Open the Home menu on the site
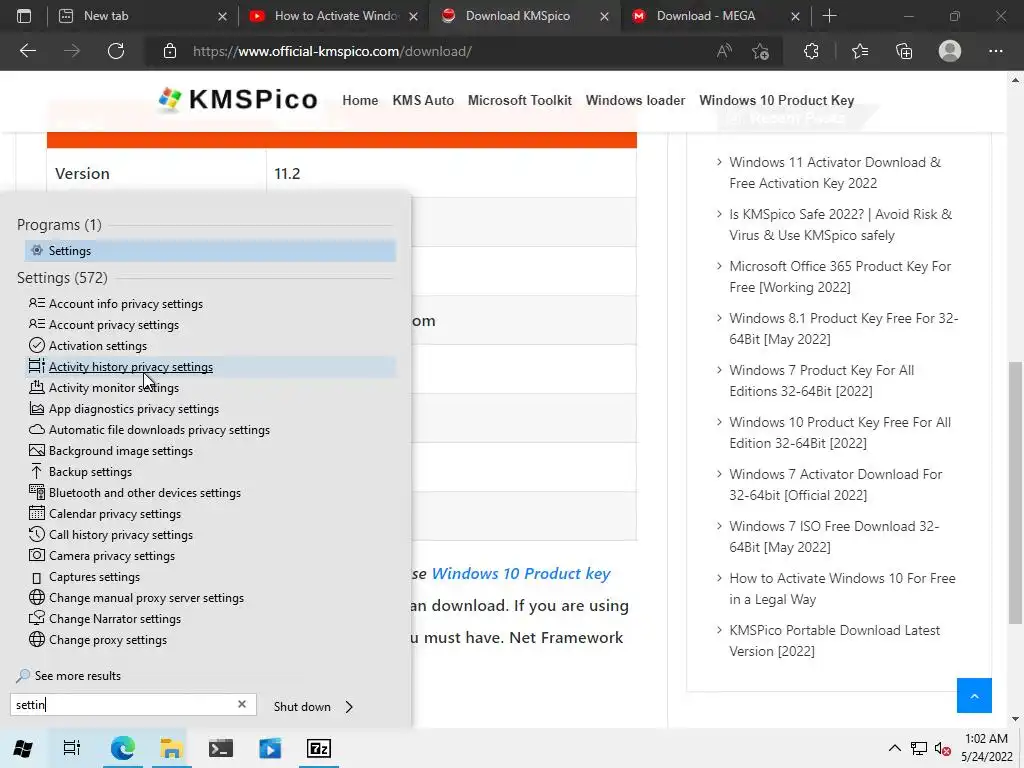1024x768 pixels. [x=360, y=101]
